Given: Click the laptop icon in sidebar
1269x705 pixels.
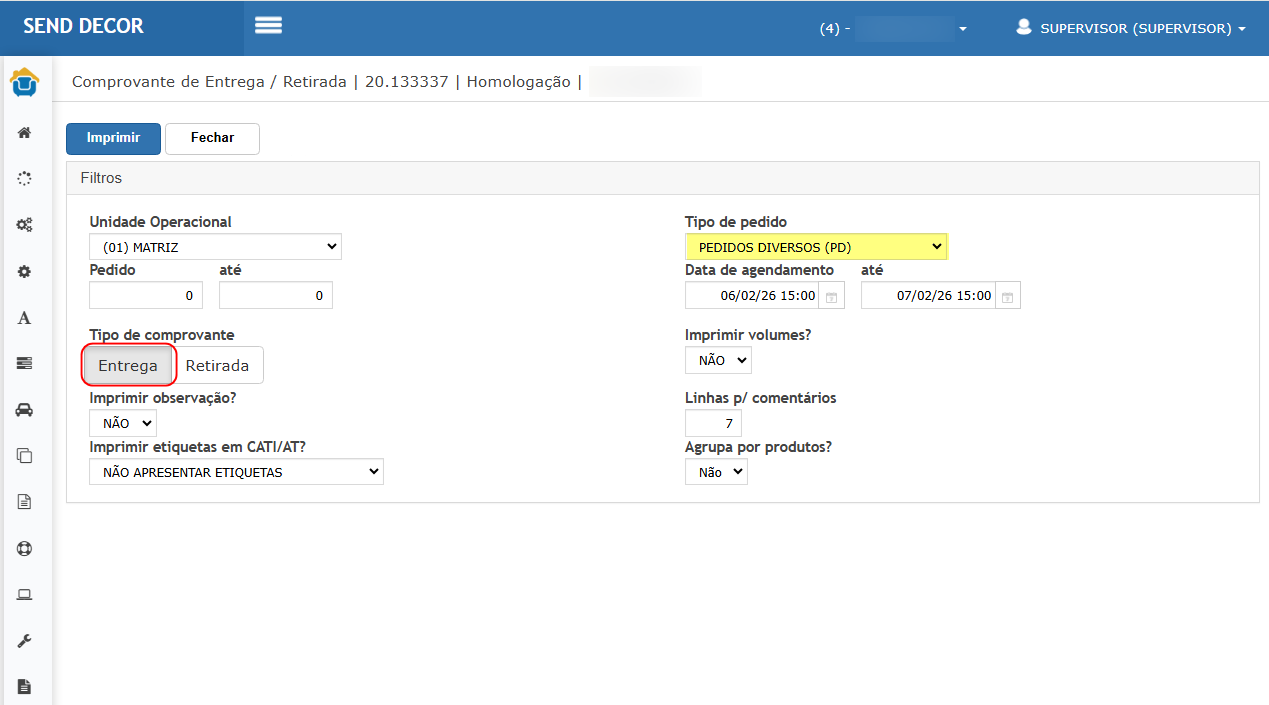Looking at the screenshot, I should click(x=25, y=594).
